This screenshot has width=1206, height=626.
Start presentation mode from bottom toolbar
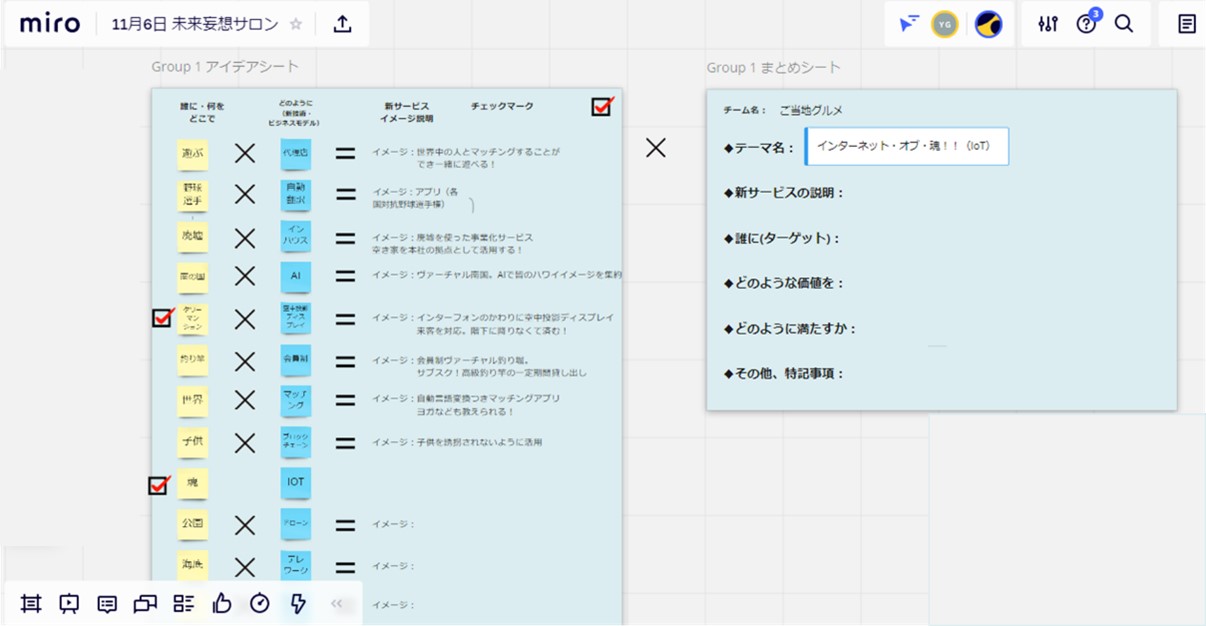(68, 603)
